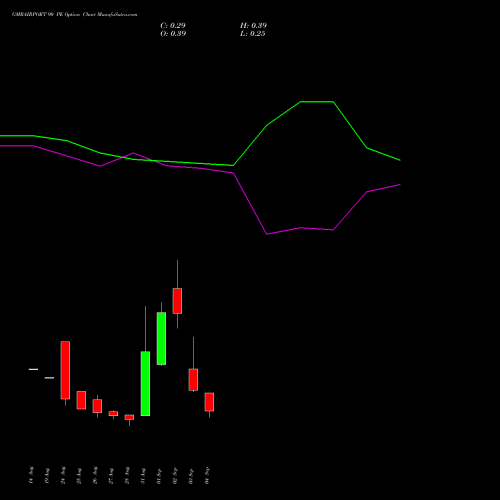Click the '28 Aug' date axis label
This screenshot has width=500, height=500.
(127, 476)
